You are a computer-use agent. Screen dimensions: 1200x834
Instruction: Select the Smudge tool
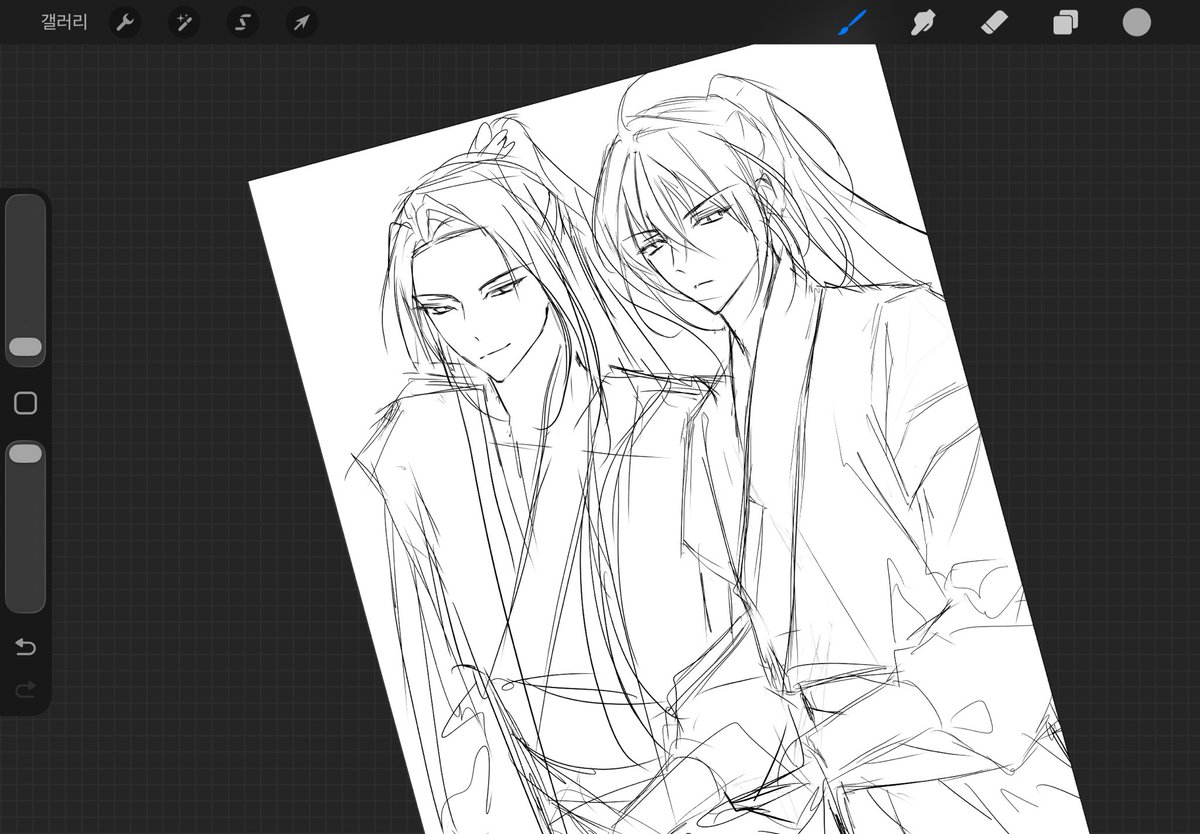(922, 22)
